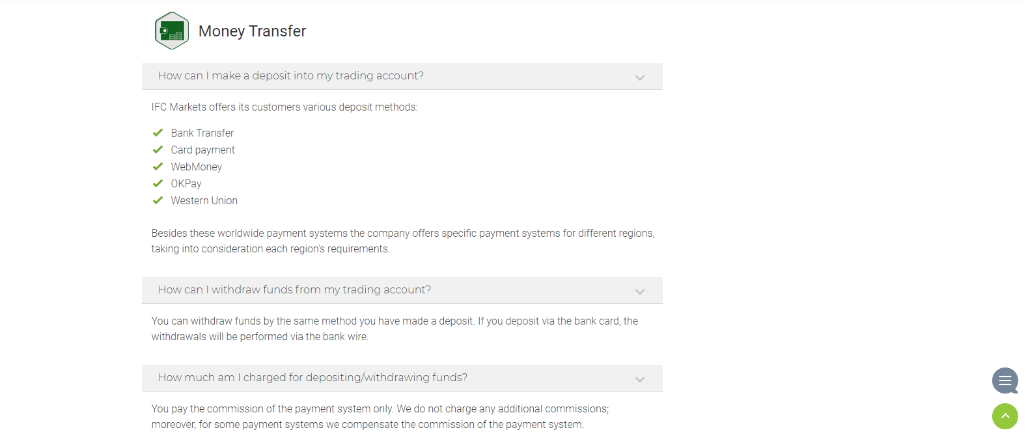
Task: Click the Card payment list item
Action: click(202, 150)
